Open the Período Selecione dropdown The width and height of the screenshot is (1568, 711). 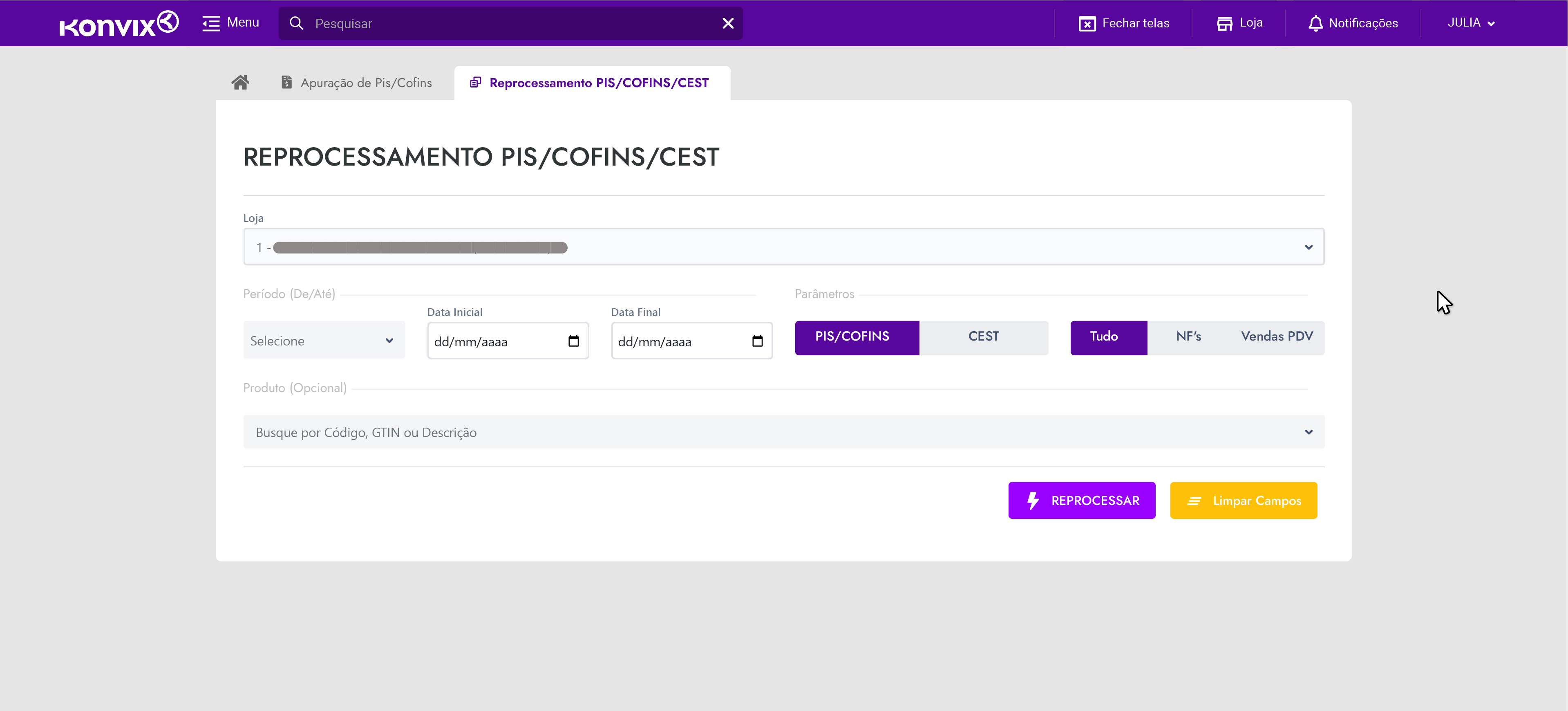[x=323, y=341]
